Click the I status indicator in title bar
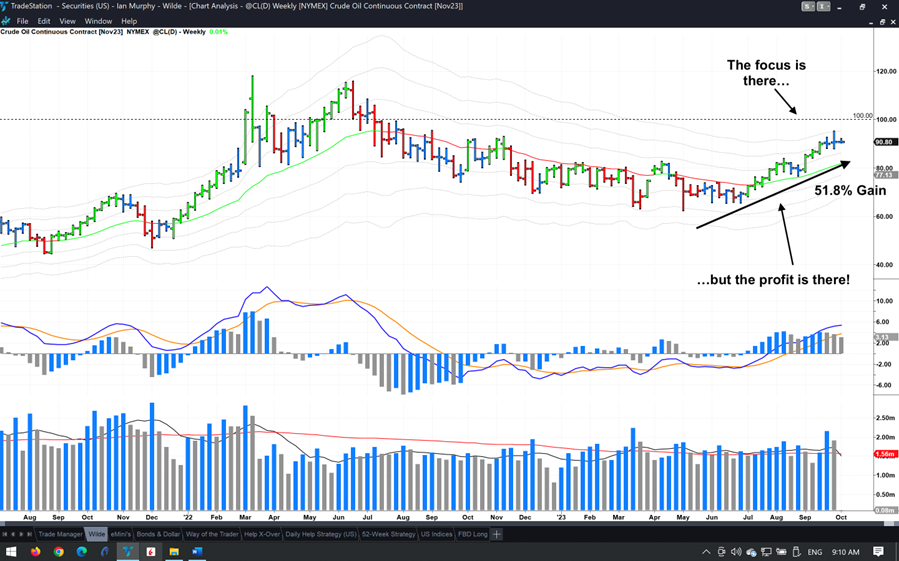The width and height of the screenshot is (899, 561). [821, 7]
